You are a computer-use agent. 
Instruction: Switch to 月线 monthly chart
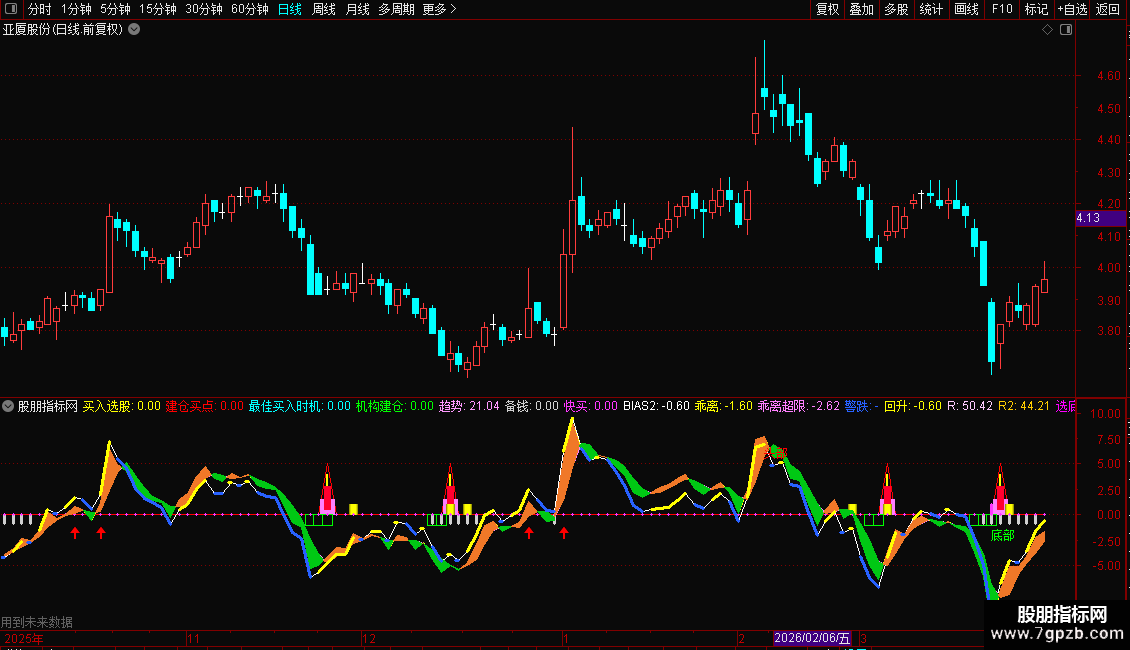pos(357,9)
